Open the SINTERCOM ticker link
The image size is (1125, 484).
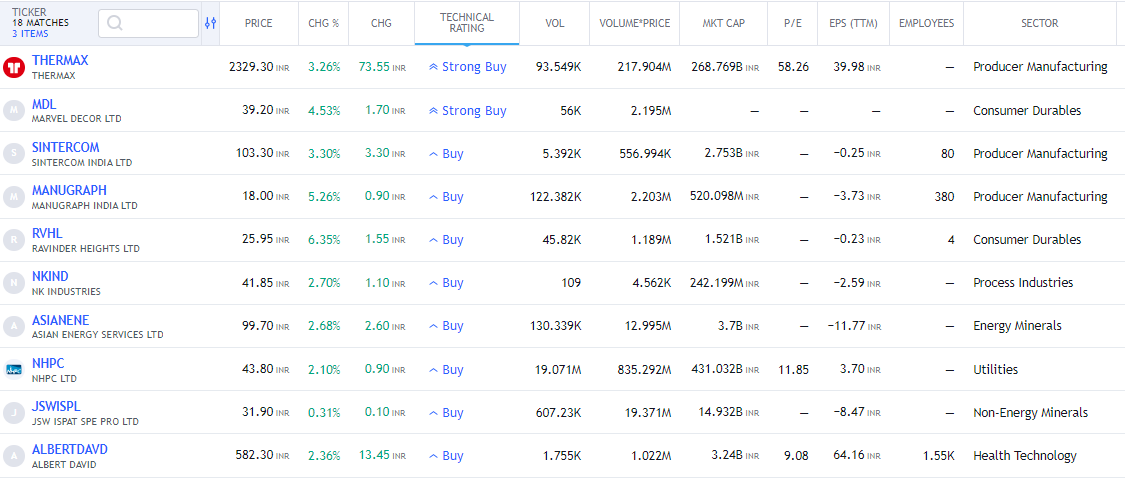coord(65,147)
